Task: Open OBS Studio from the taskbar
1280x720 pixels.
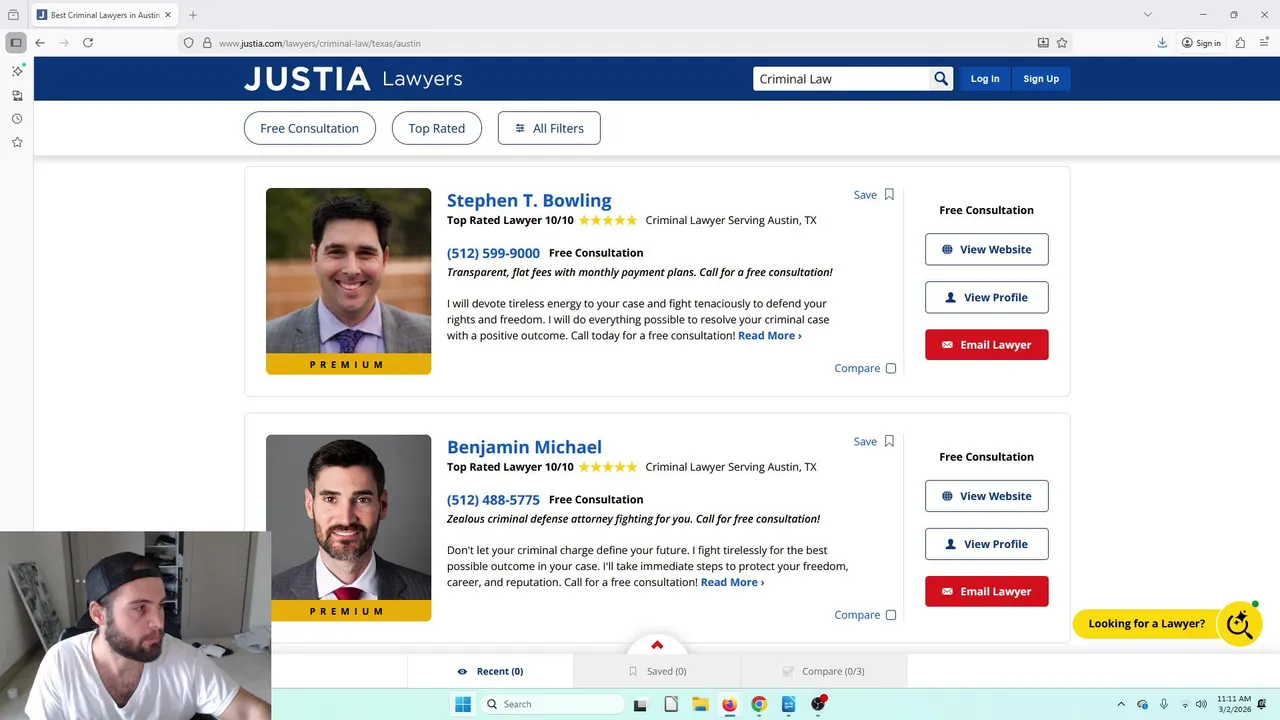Action: click(818, 704)
